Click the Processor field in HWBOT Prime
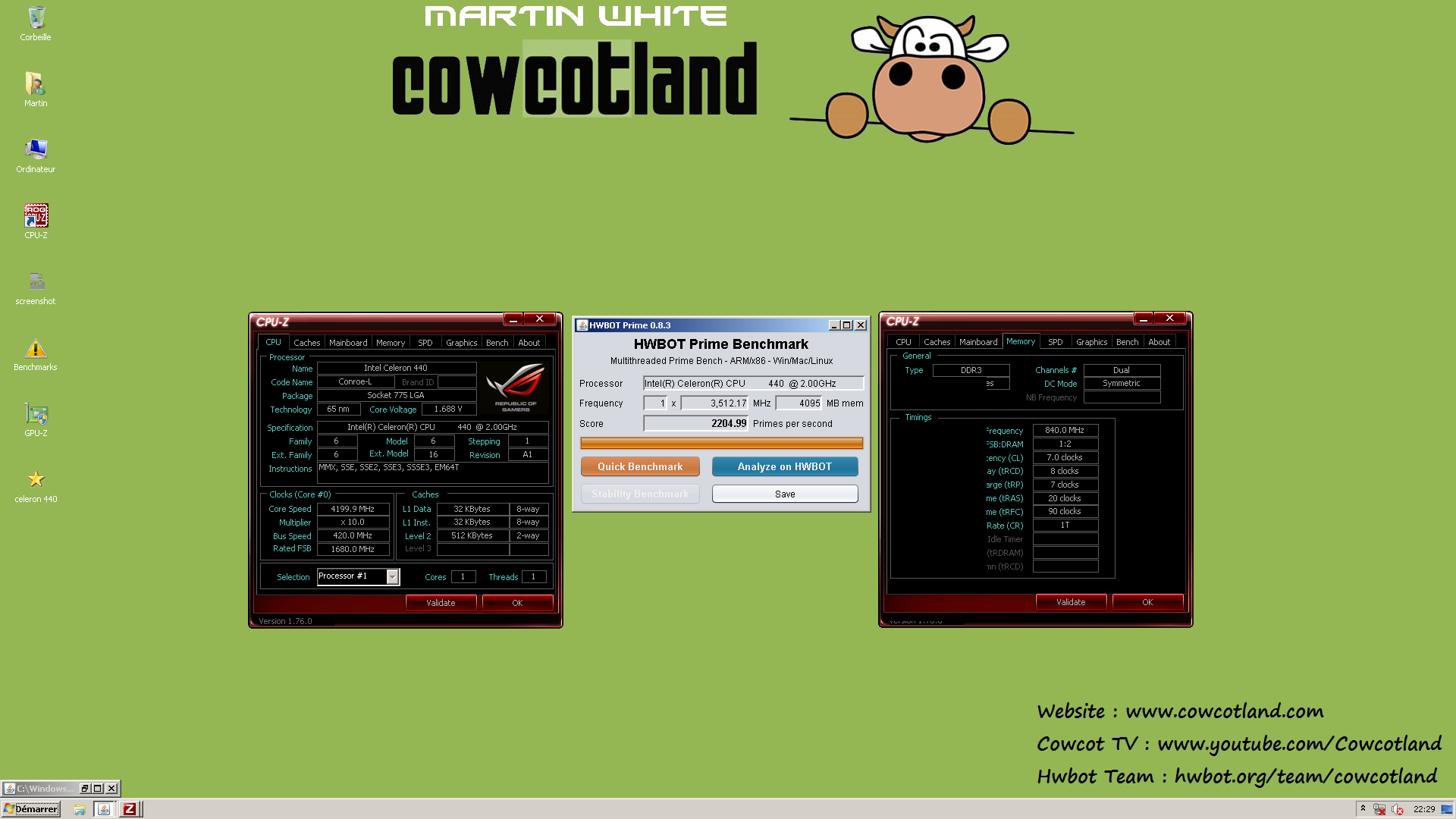Viewport: 1456px width, 819px height. tap(753, 384)
